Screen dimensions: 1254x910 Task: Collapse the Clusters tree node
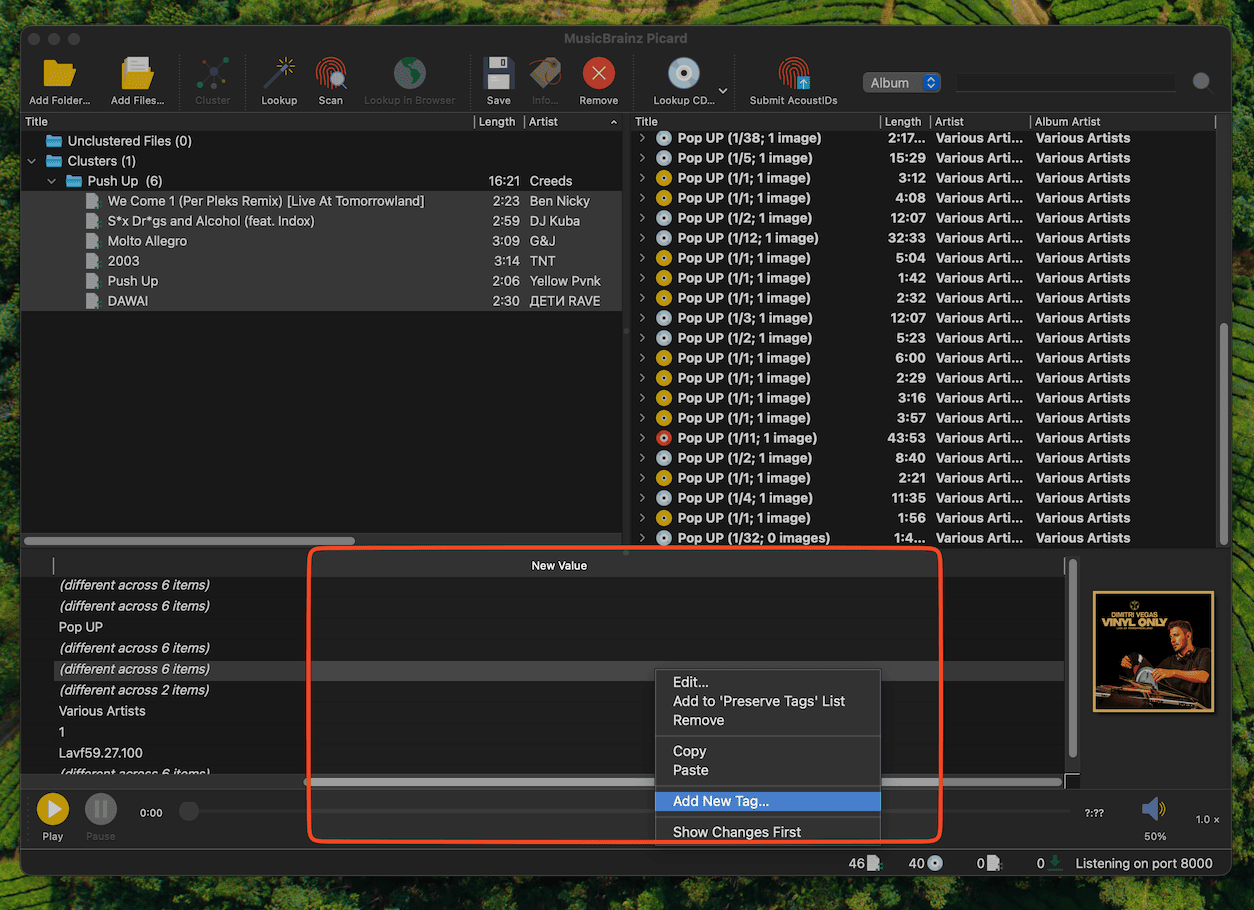point(32,161)
